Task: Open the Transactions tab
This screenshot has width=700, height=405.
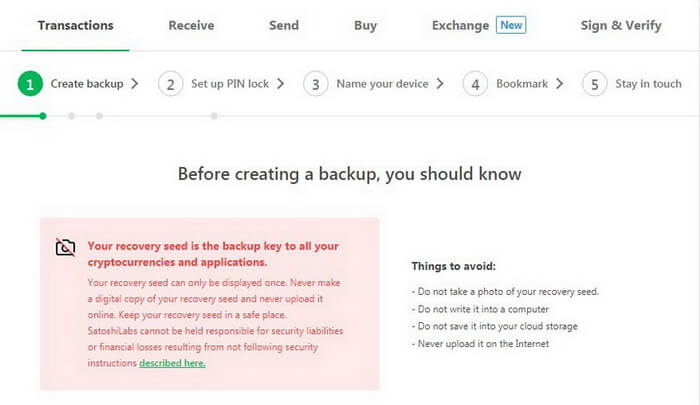Action: click(75, 25)
